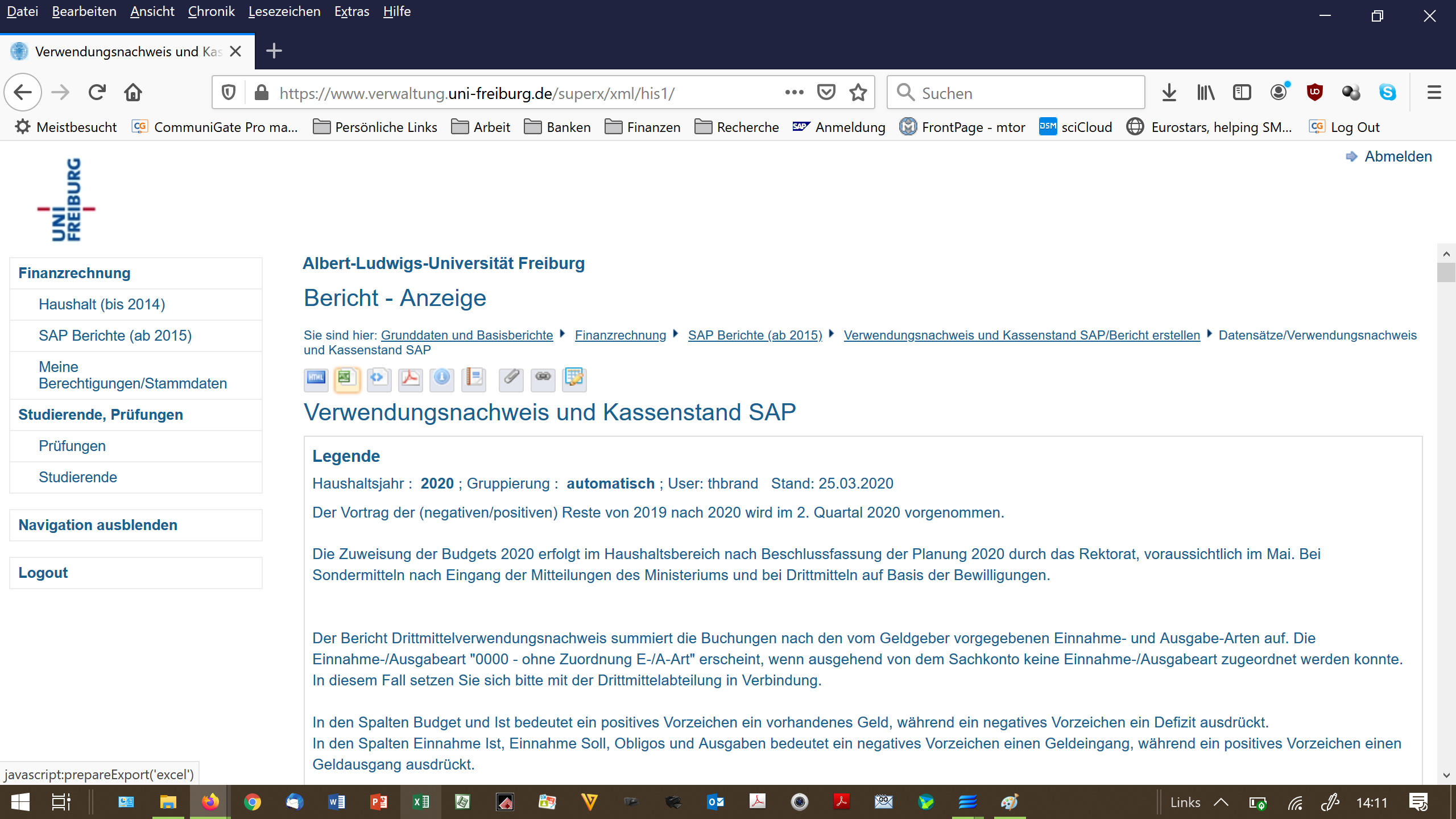Open the Recherche bookmarks folder

(x=737, y=127)
